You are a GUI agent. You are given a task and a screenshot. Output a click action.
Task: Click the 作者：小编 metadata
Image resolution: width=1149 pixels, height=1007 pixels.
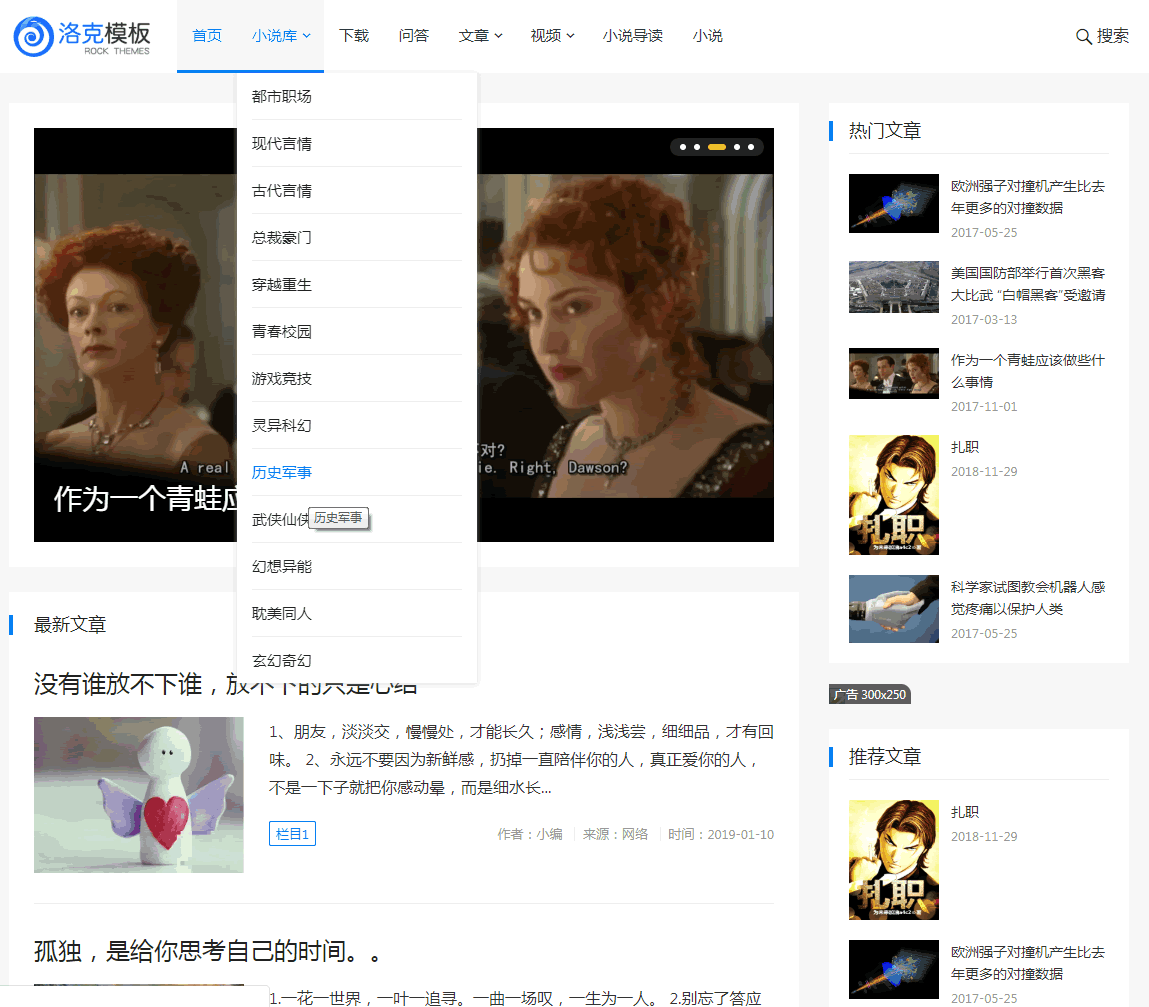[530, 834]
